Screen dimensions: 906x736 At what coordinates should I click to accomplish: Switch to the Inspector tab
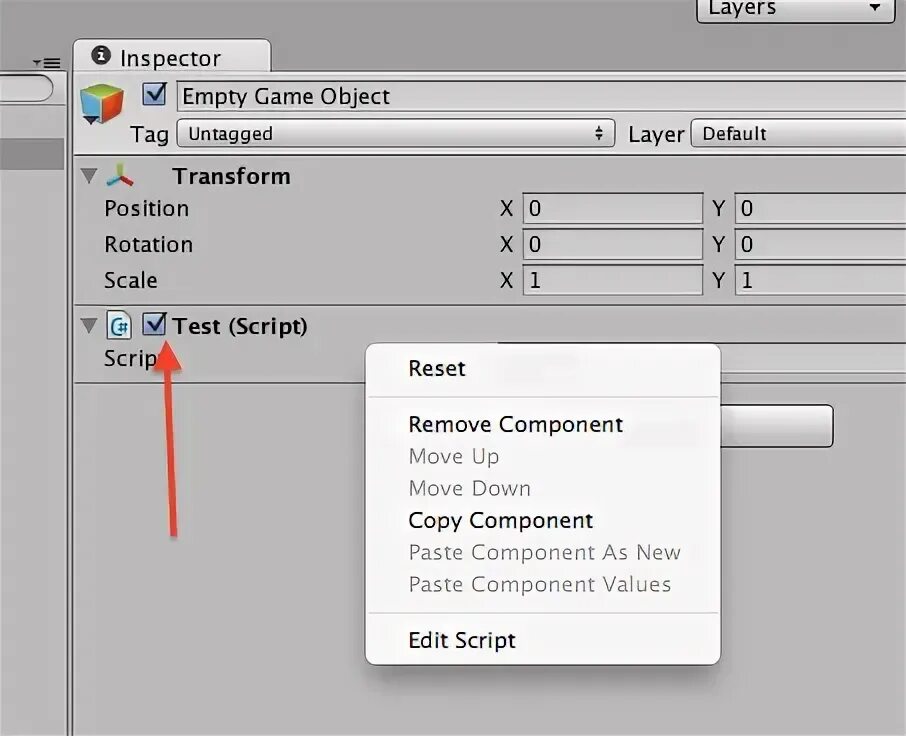[x=172, y=57]
